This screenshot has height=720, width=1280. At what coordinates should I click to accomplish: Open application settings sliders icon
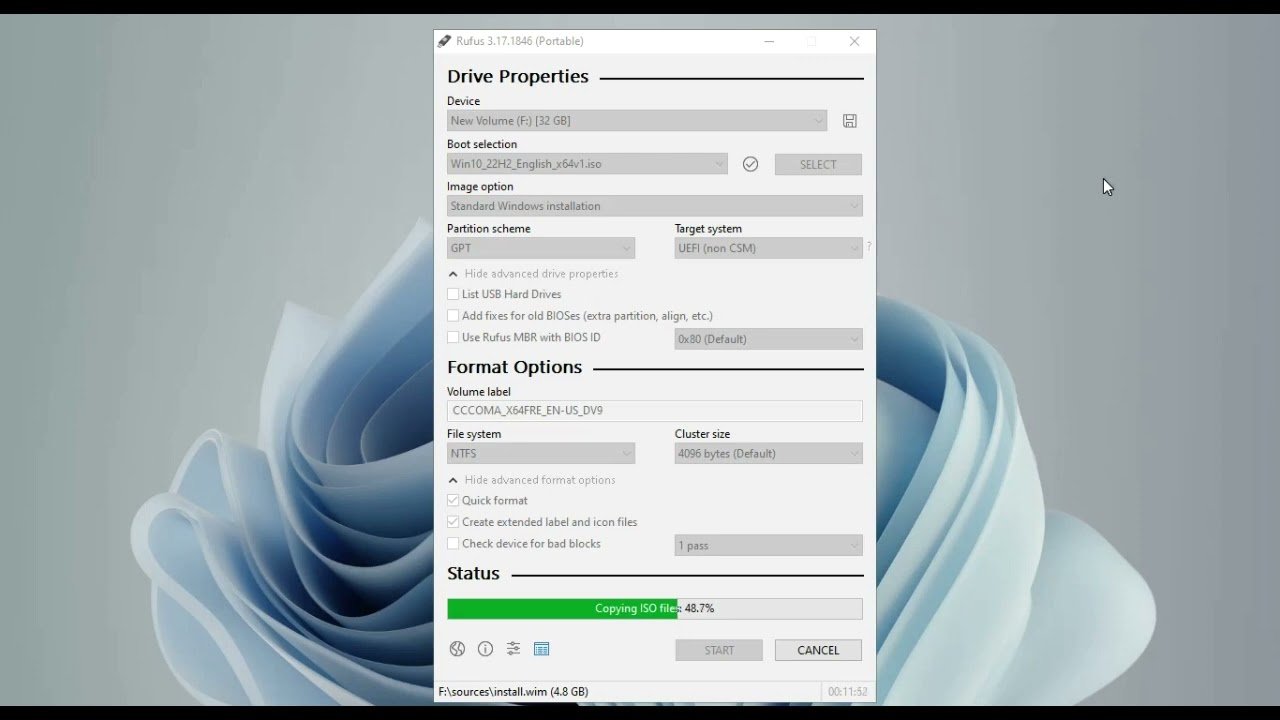[513, 649]
